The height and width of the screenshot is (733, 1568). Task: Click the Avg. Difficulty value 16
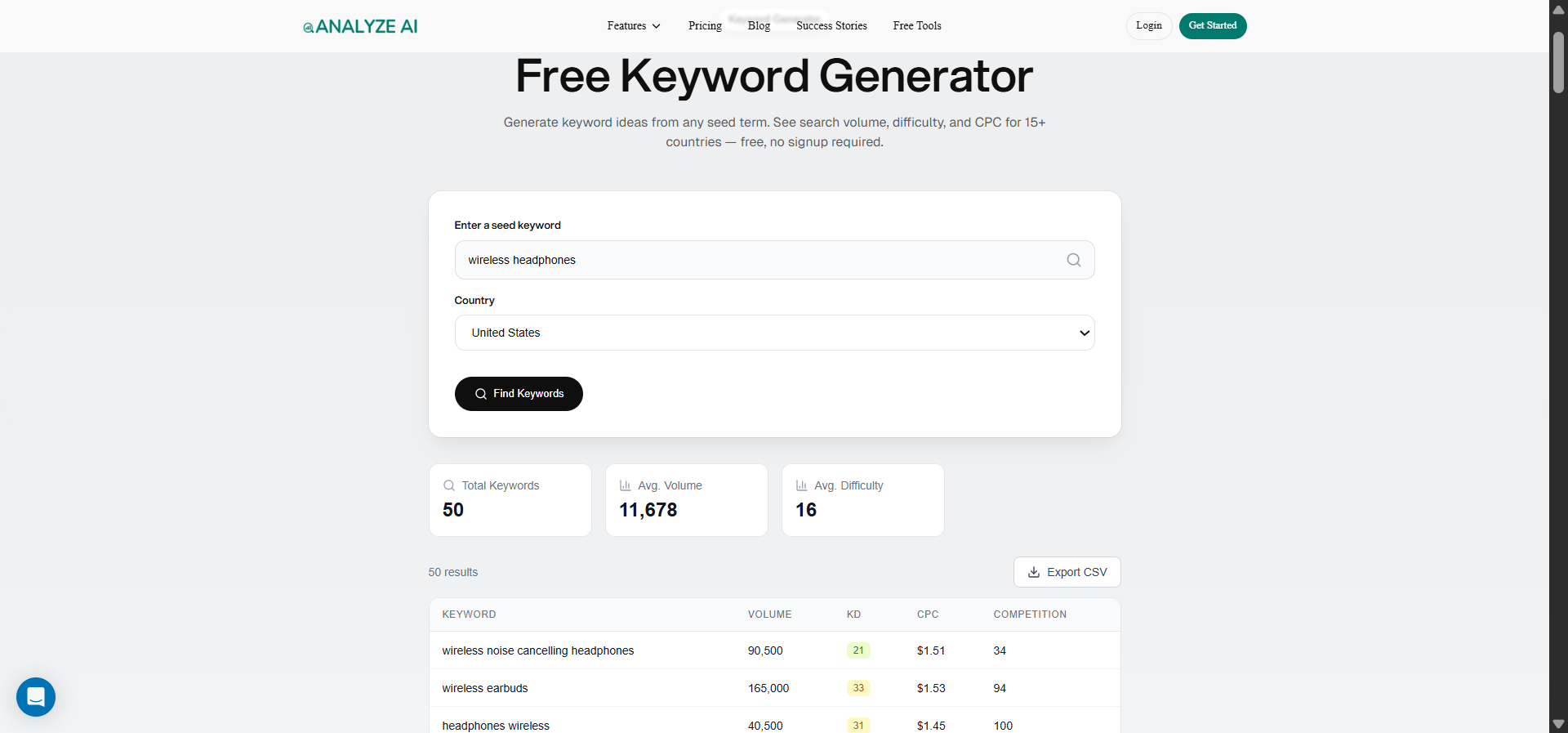pyautogui.click(x=806, y=510)
